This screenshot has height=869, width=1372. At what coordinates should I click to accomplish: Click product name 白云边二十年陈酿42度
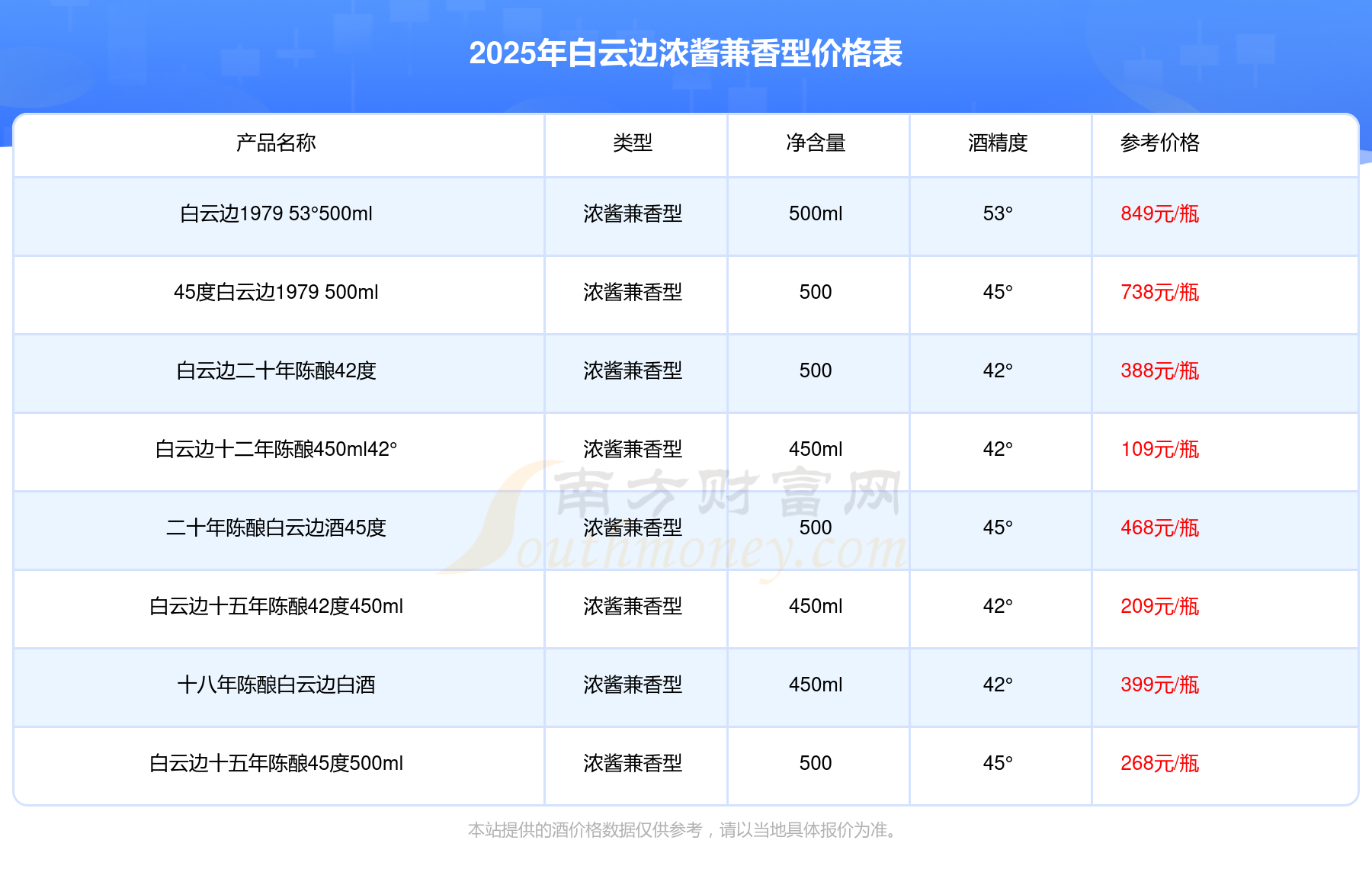pyautogui.click(x=276, y=370)
